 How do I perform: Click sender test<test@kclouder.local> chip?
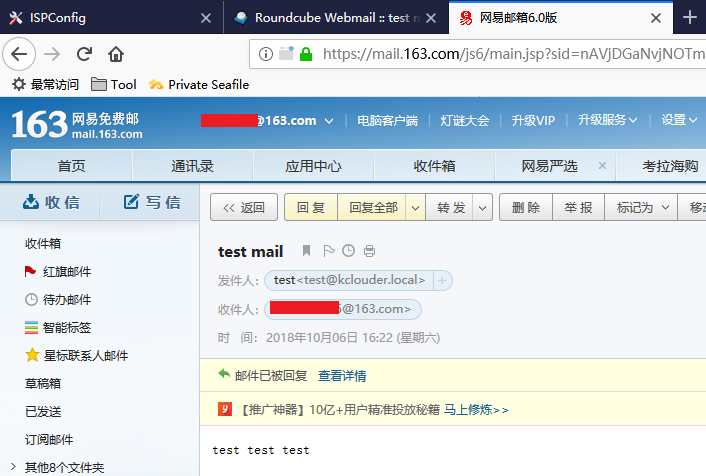pos(349,280)
